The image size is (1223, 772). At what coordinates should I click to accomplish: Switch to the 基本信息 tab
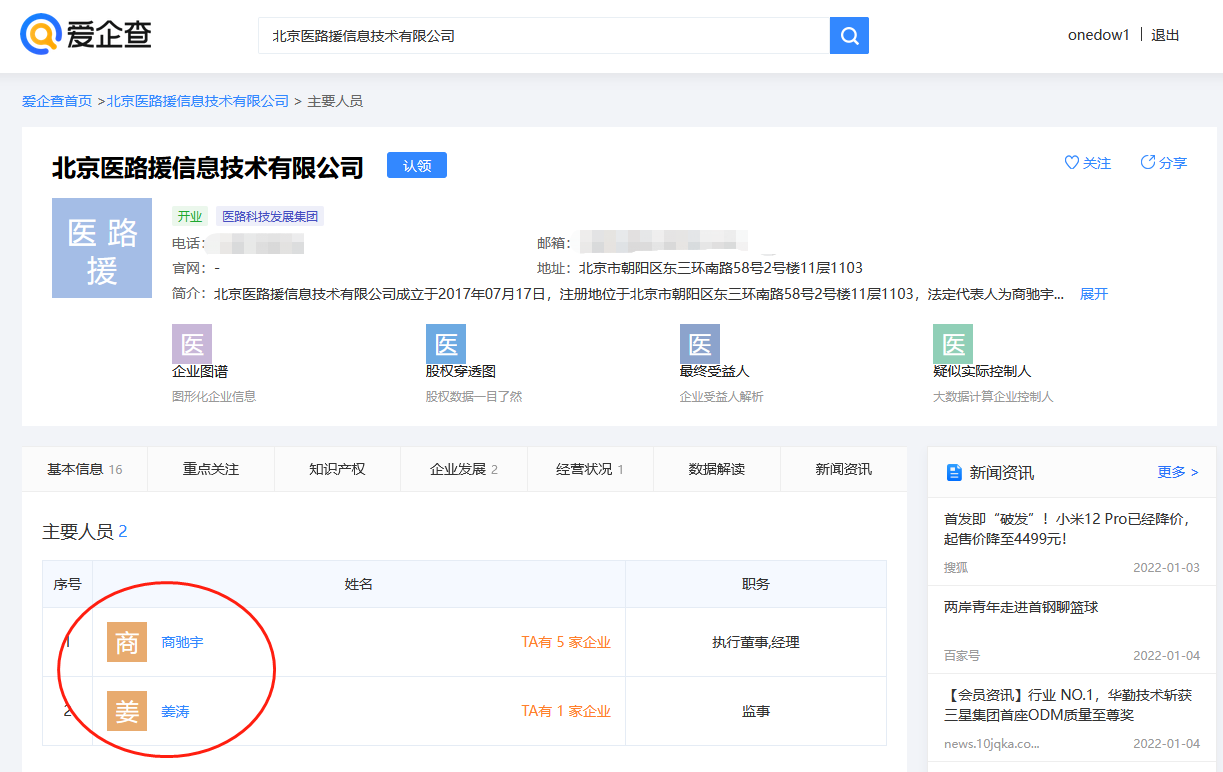(x=84, y=469)
